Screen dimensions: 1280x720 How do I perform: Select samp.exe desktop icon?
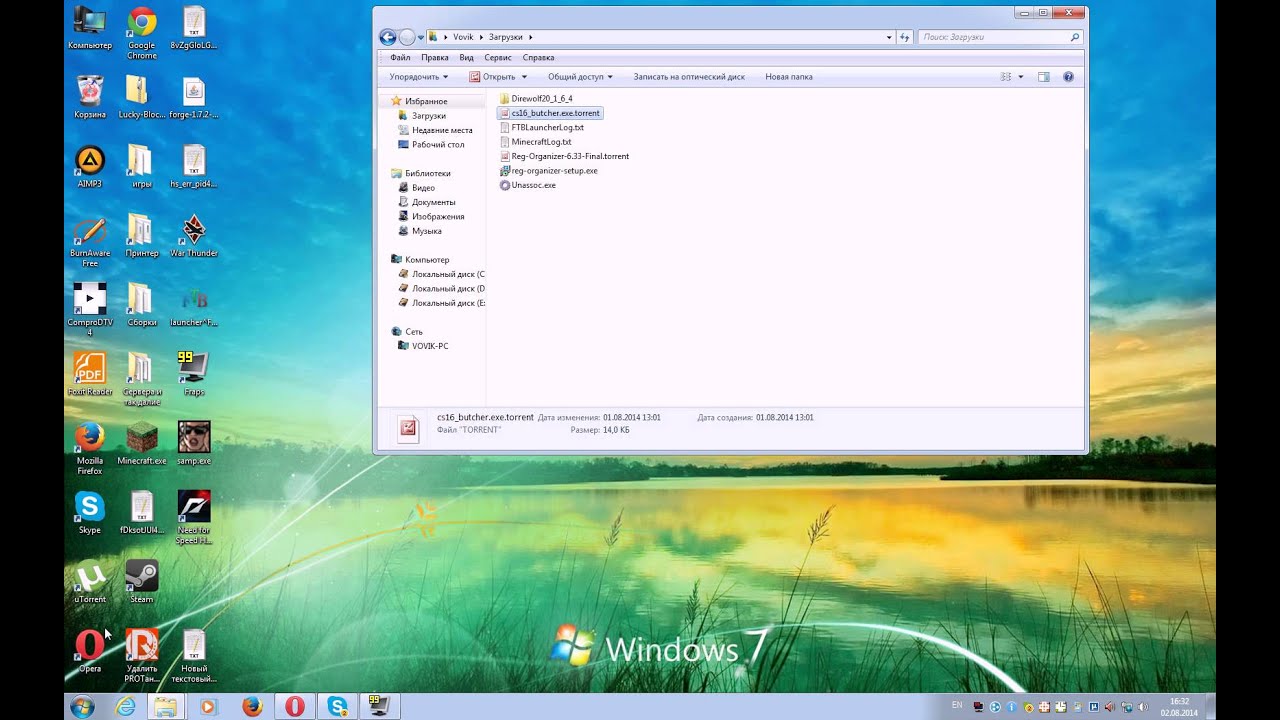(193, 443)
